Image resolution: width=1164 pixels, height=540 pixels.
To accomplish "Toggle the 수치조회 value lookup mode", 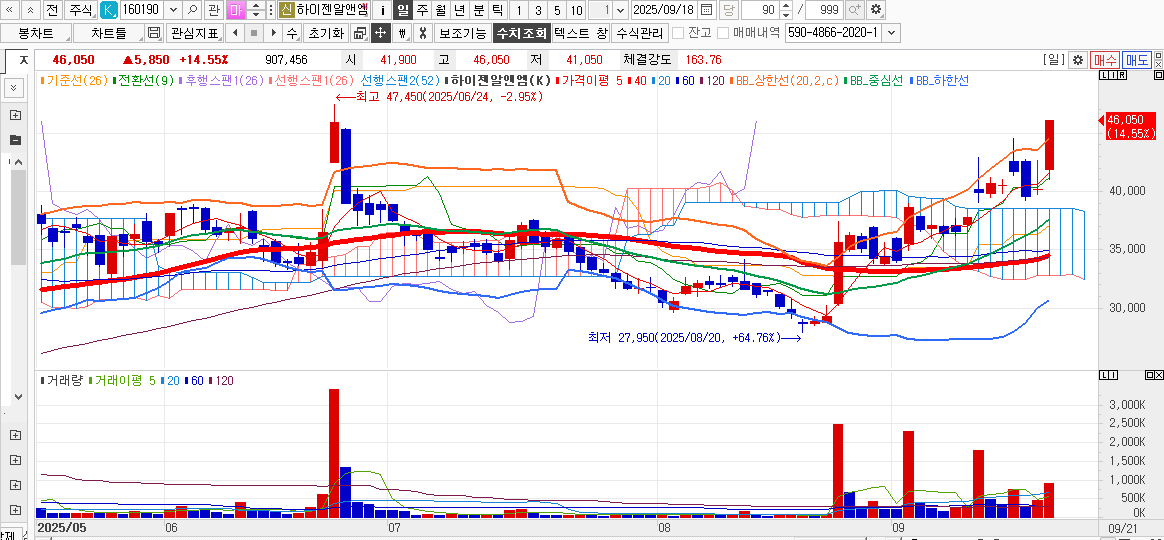I will tap(521, 33).
